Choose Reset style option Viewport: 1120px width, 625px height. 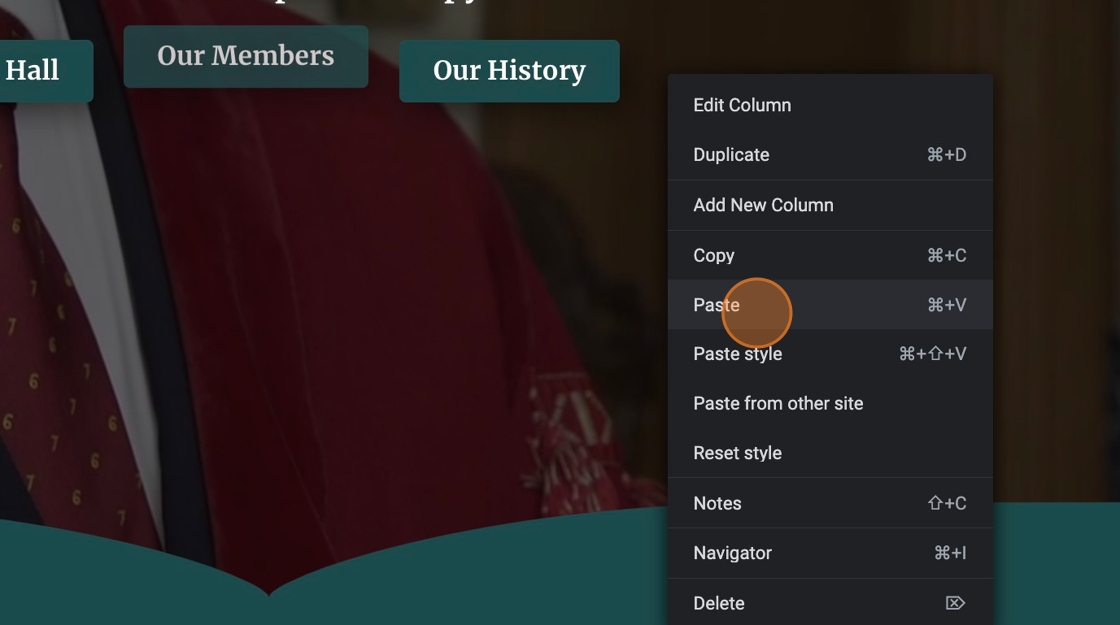[830, 453]
